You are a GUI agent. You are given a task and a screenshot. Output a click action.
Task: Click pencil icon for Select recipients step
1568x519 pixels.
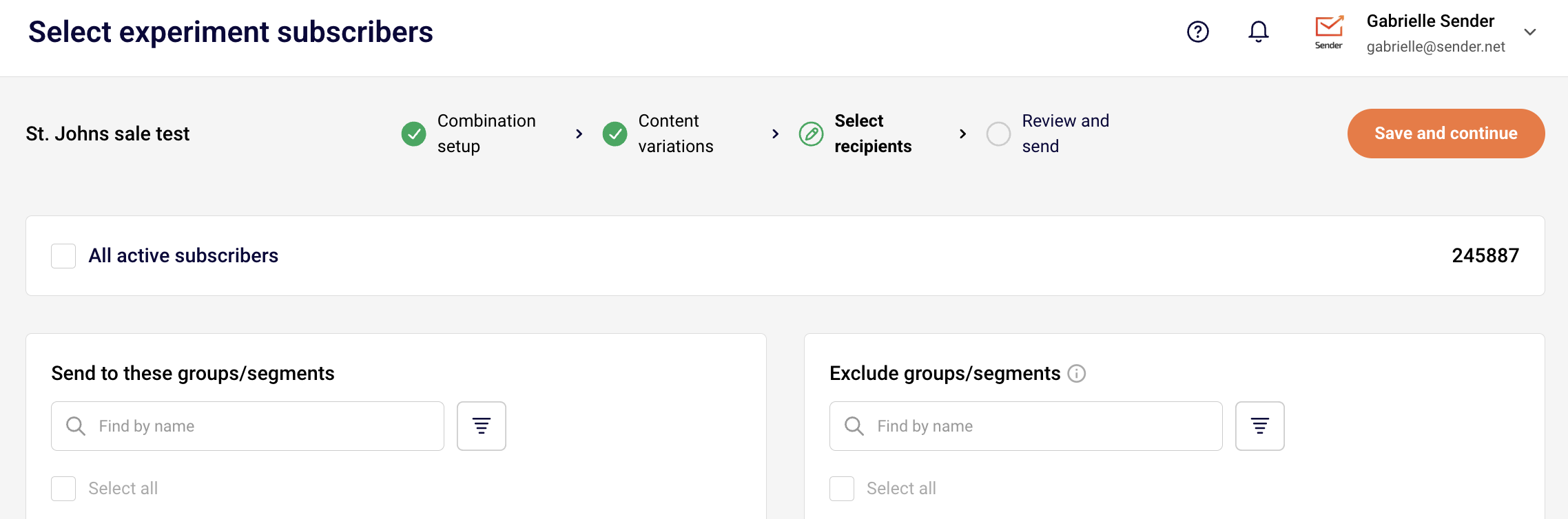pos(811,134)
